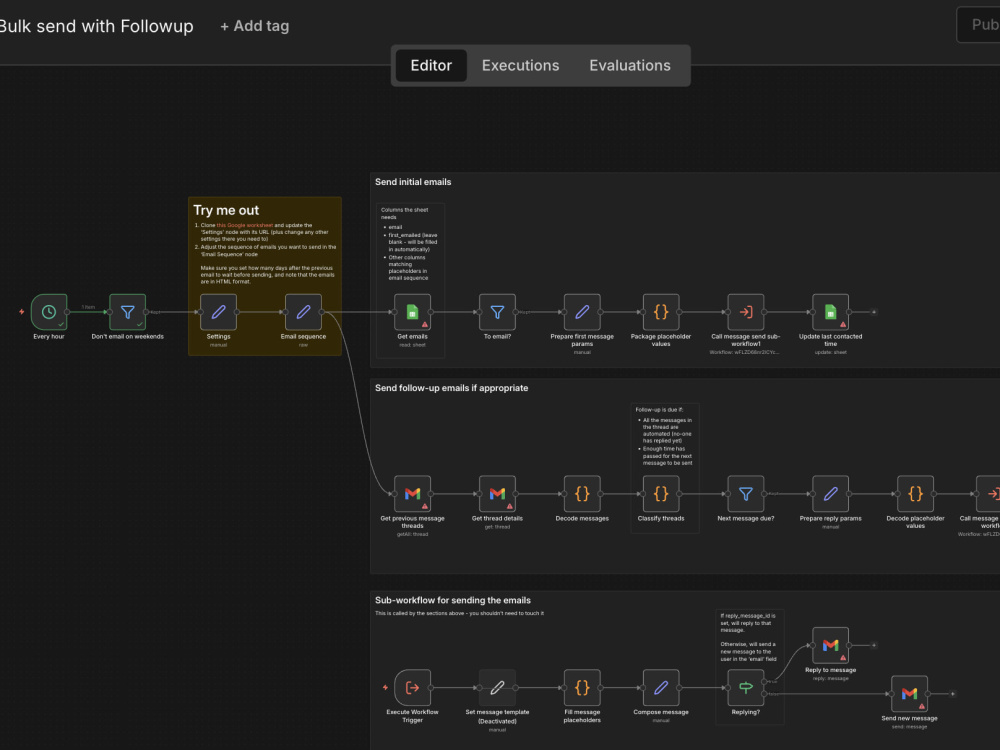This screenshot has height=750, width=1000.
Task: Select the Try me out sticky note title
Action: click(x=226, y=210)
